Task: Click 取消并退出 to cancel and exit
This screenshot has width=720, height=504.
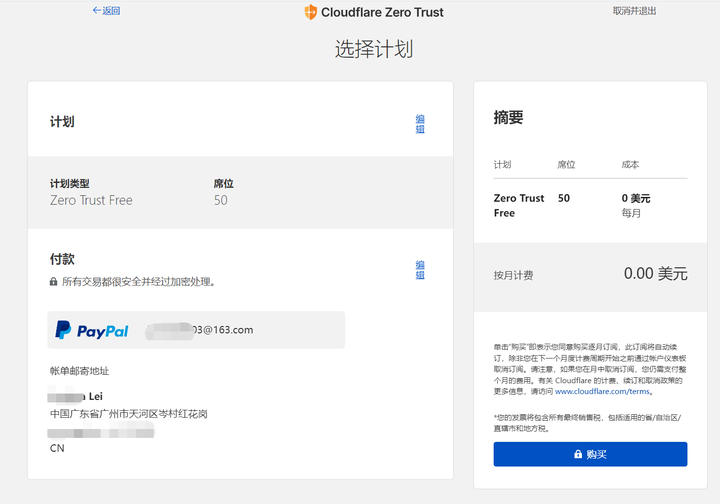Action: tap(634, 11)
